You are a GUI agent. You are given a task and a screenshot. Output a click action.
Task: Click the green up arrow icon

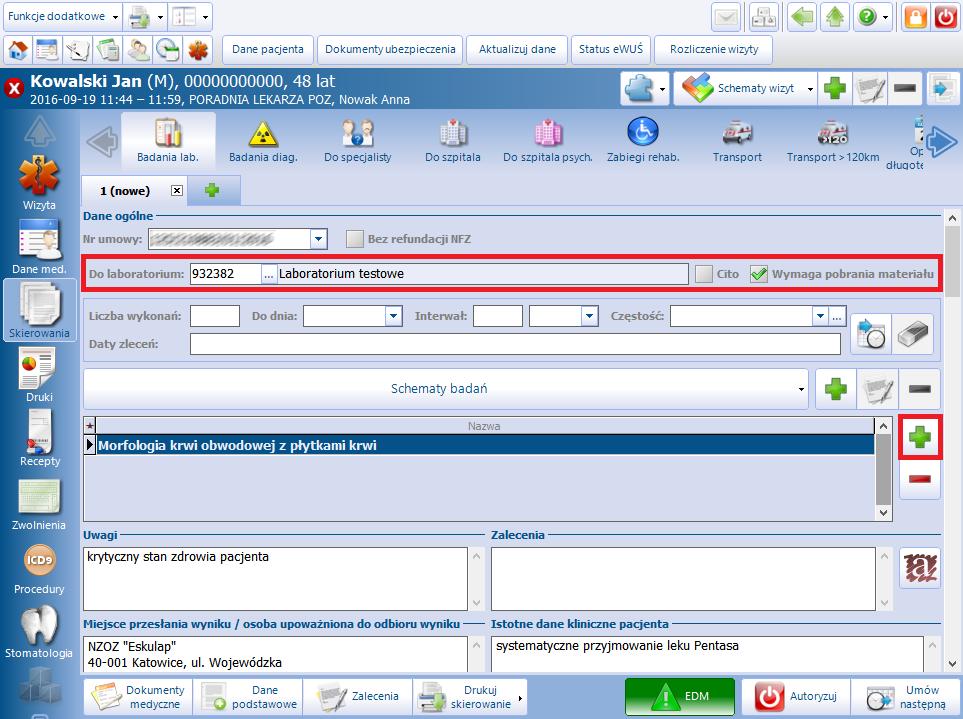point(835,17)
